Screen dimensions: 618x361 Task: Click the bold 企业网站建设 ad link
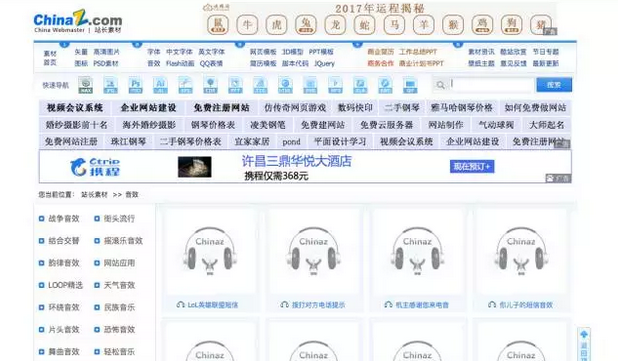pyautogui.click(x=148, y=108)
